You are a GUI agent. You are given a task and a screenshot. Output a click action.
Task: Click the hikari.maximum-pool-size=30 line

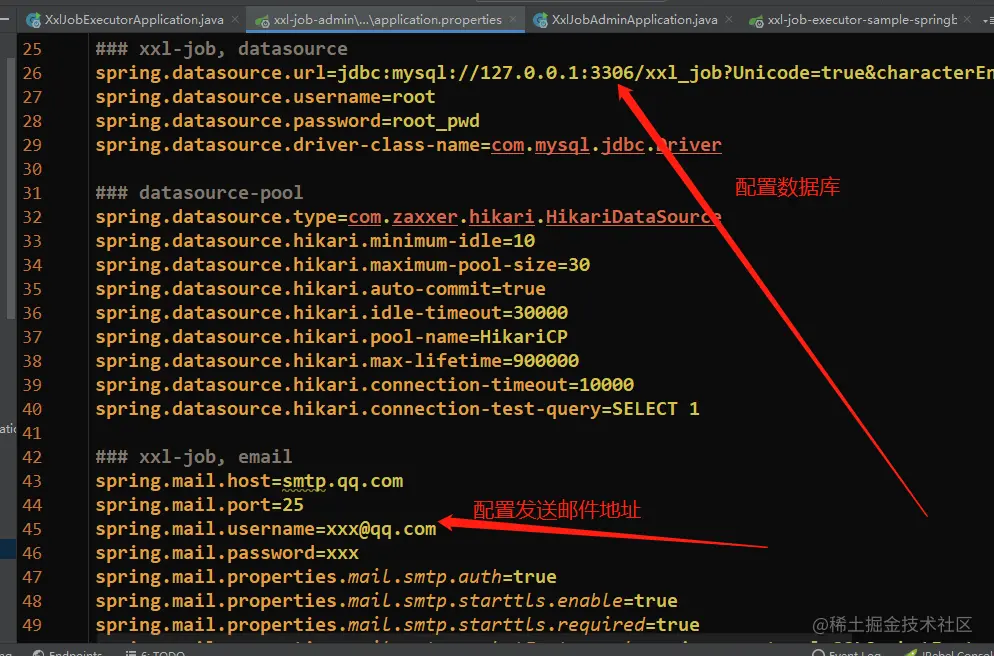pos(343,265)
